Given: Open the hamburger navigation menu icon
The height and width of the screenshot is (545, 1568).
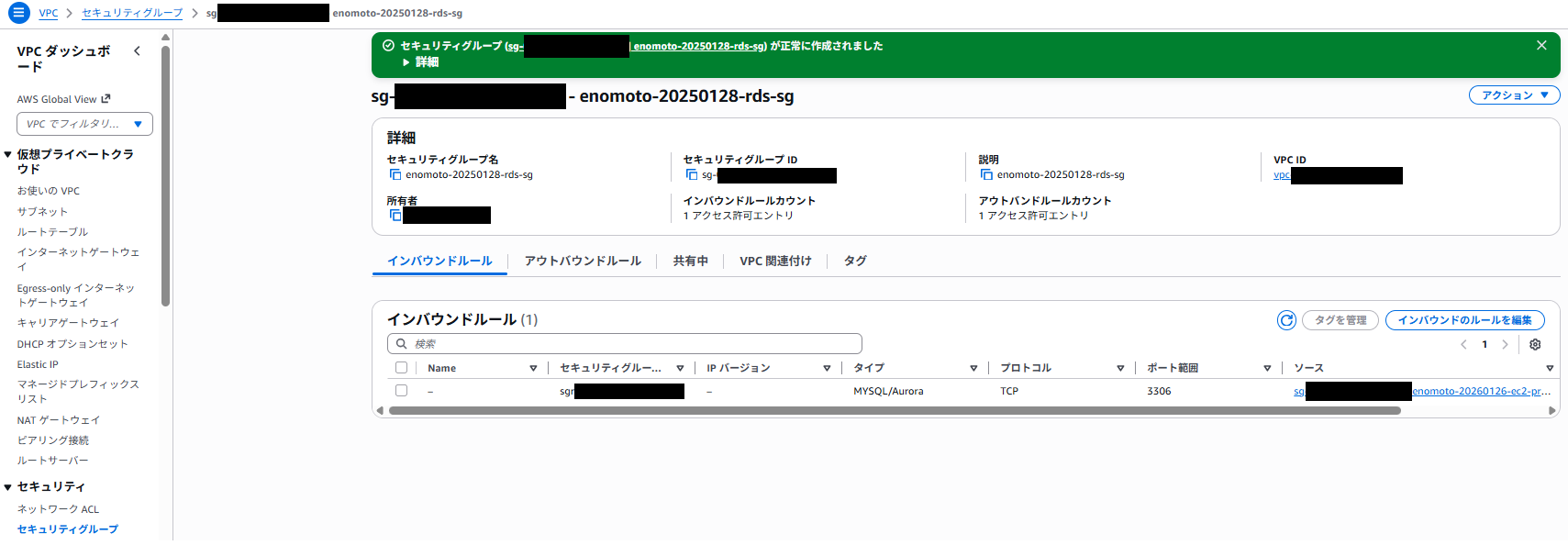Looking at the screenshot, I should (x=18, y=13).
